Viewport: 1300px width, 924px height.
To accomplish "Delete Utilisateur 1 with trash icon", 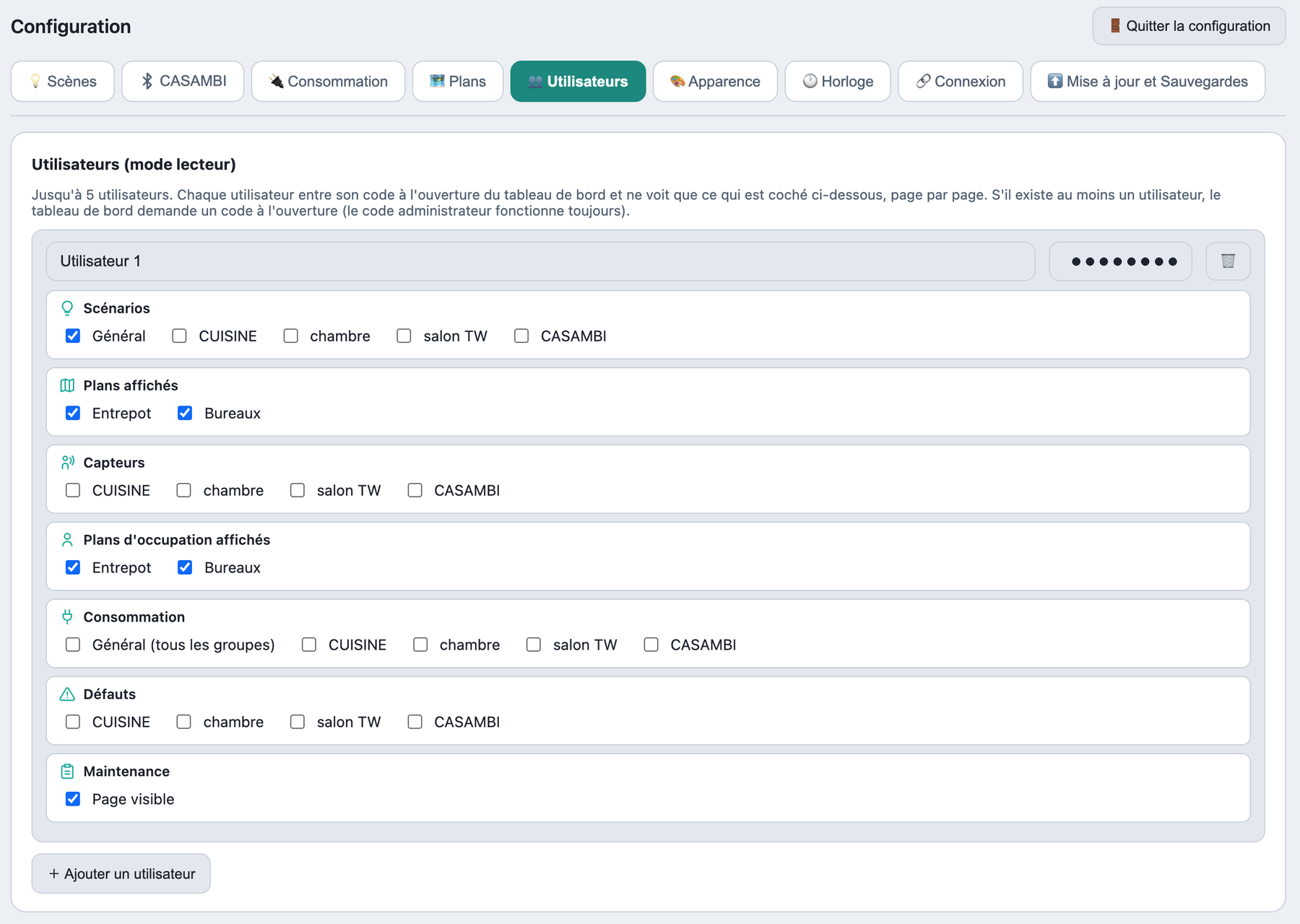I will (1228, 261).
